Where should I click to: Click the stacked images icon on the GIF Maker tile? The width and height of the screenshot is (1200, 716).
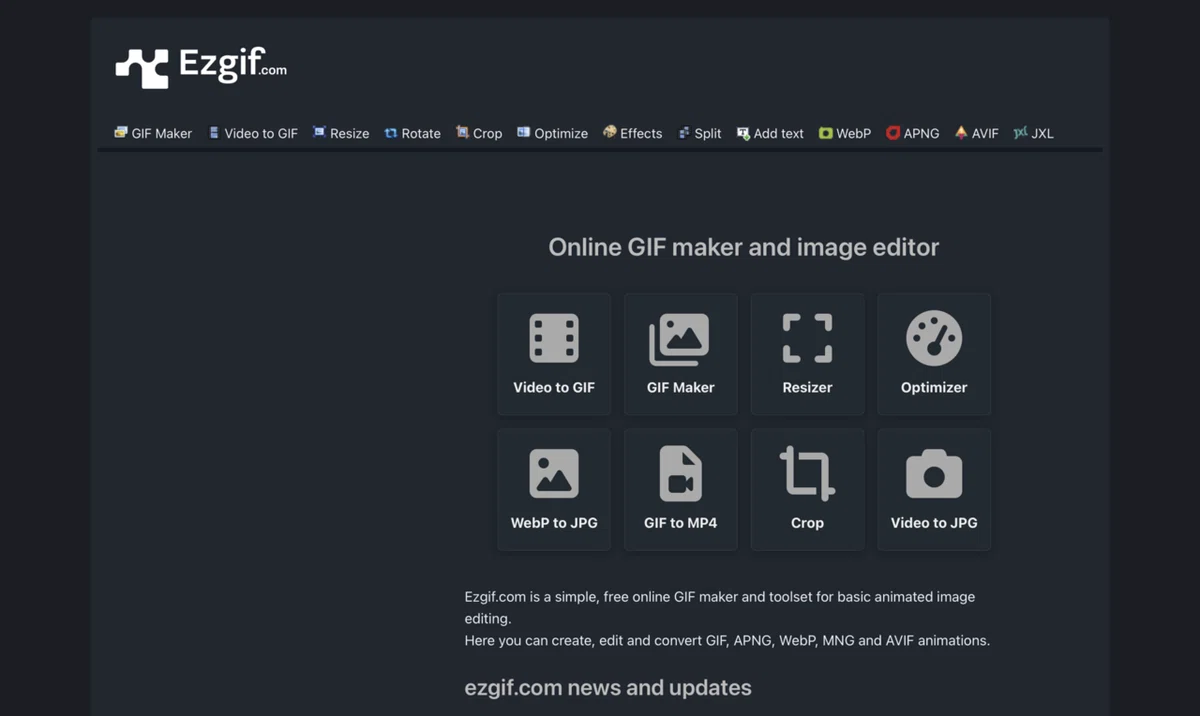click(680, 339)
